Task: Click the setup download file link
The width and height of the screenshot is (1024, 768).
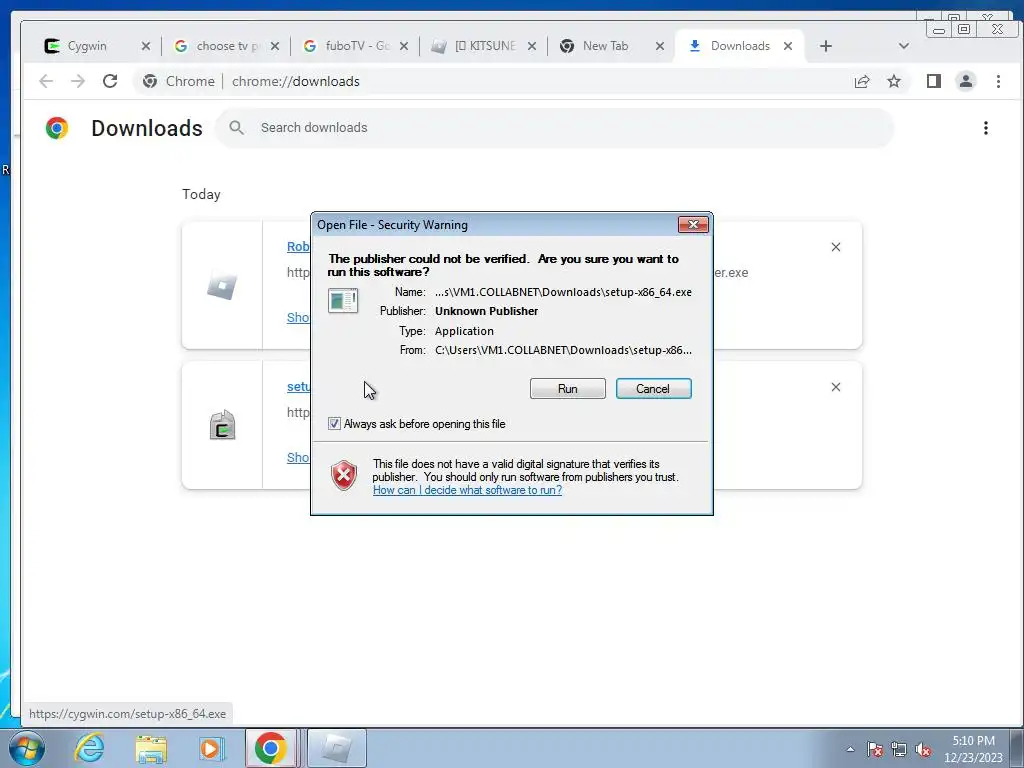Action: tap(298, 387)
